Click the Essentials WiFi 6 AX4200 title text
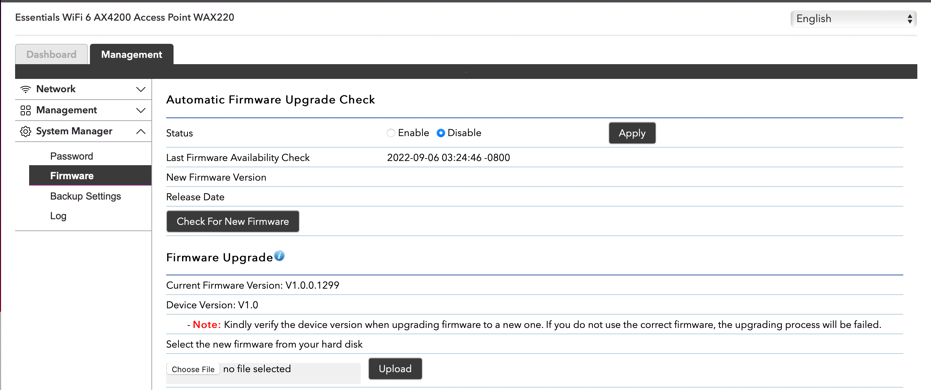Viewport: 931px width, 390px height. pos(125,18)
